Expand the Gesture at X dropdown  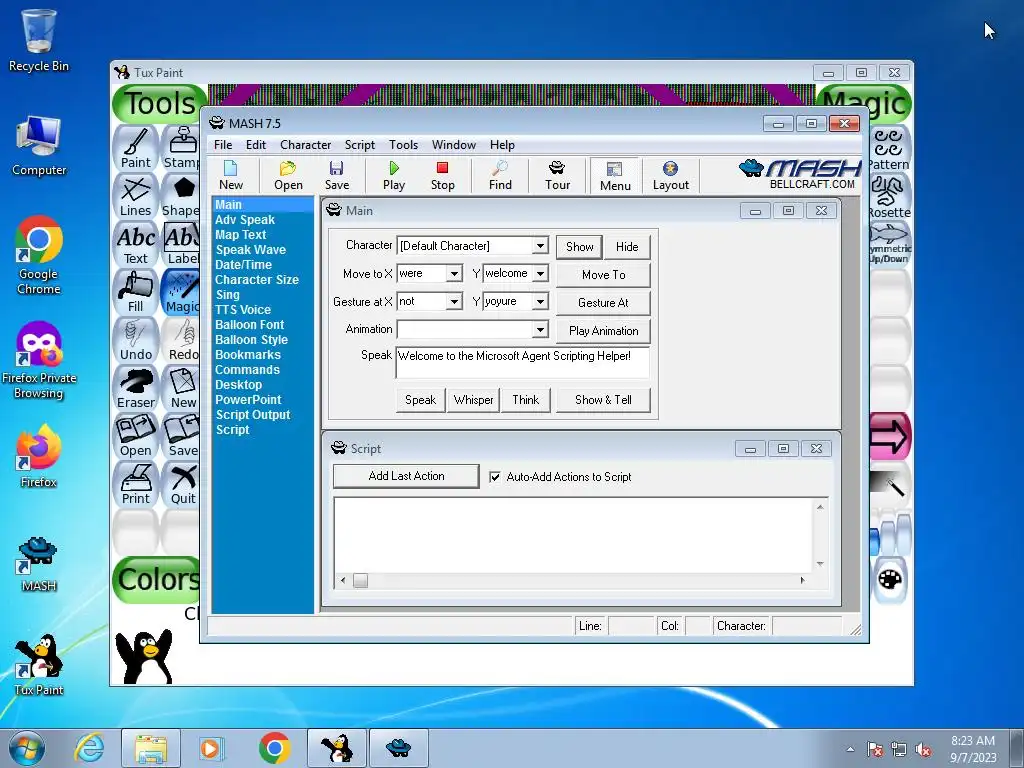[454, 302]
